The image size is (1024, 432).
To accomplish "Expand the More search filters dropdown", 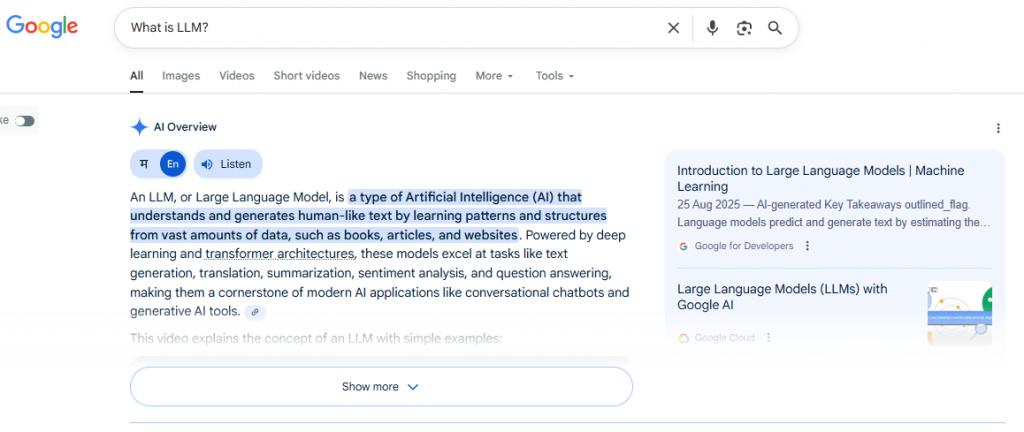I will click(x=494, y=76).
